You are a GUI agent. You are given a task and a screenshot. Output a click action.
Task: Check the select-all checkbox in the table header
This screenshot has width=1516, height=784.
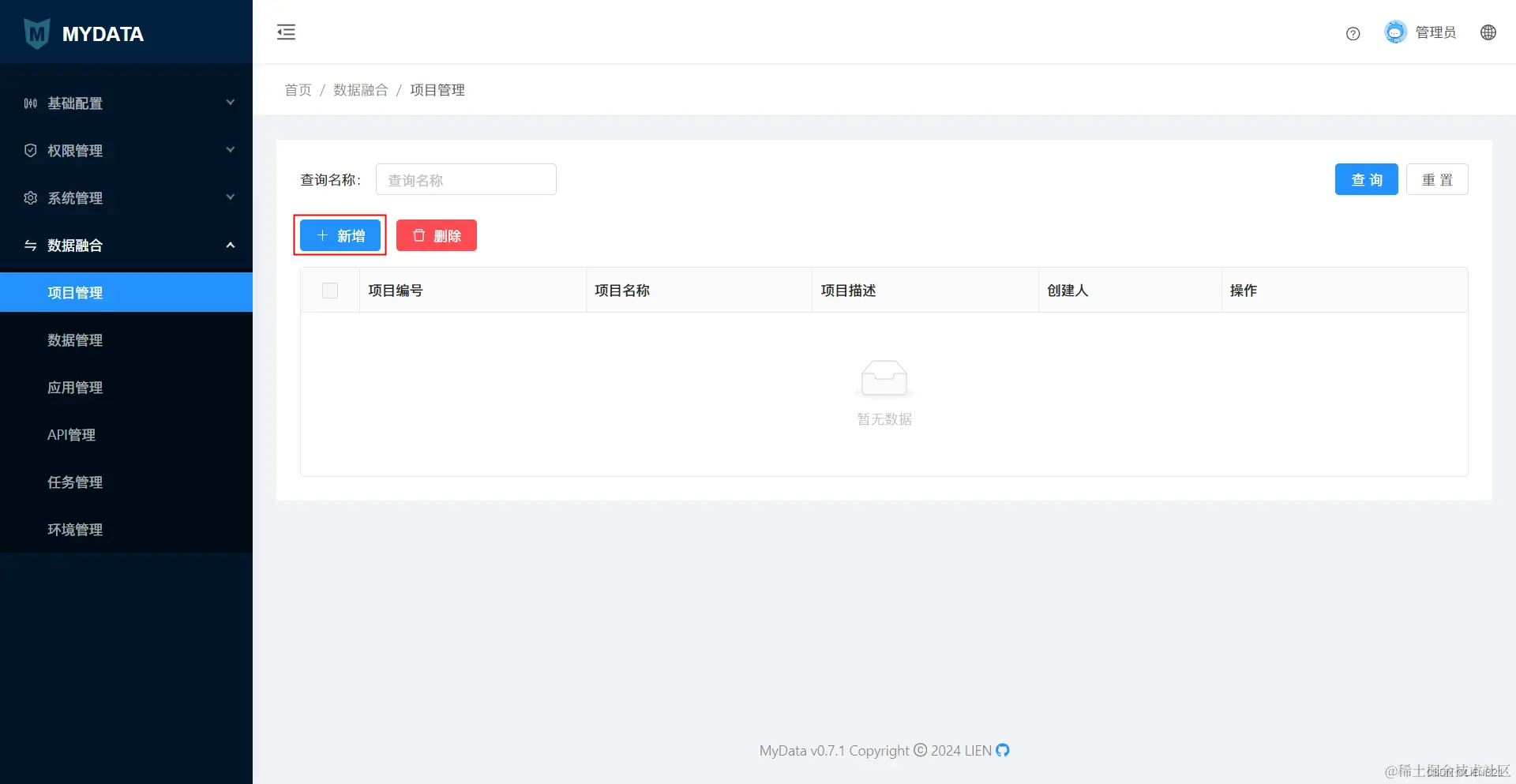tap(330, 290)
